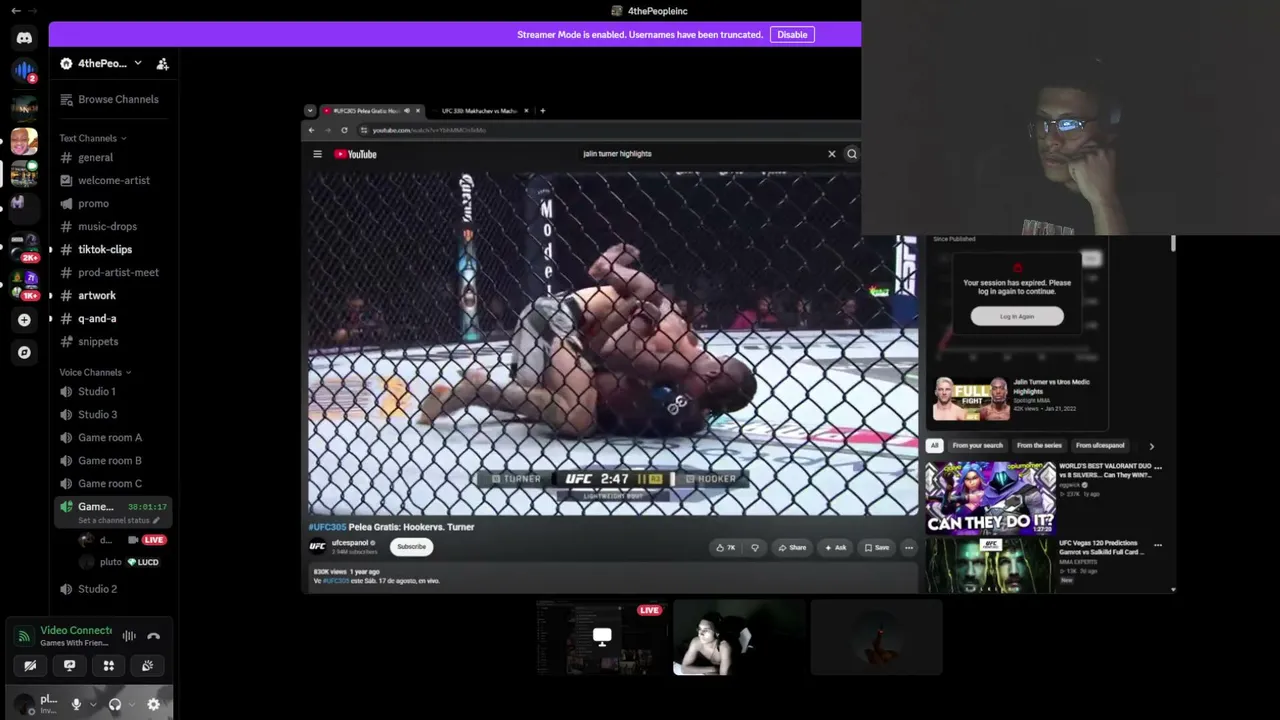This screenshot has width=1280, height=720.
Task: Click the user avatar in the bottom panel
Action: click(23, 704)
